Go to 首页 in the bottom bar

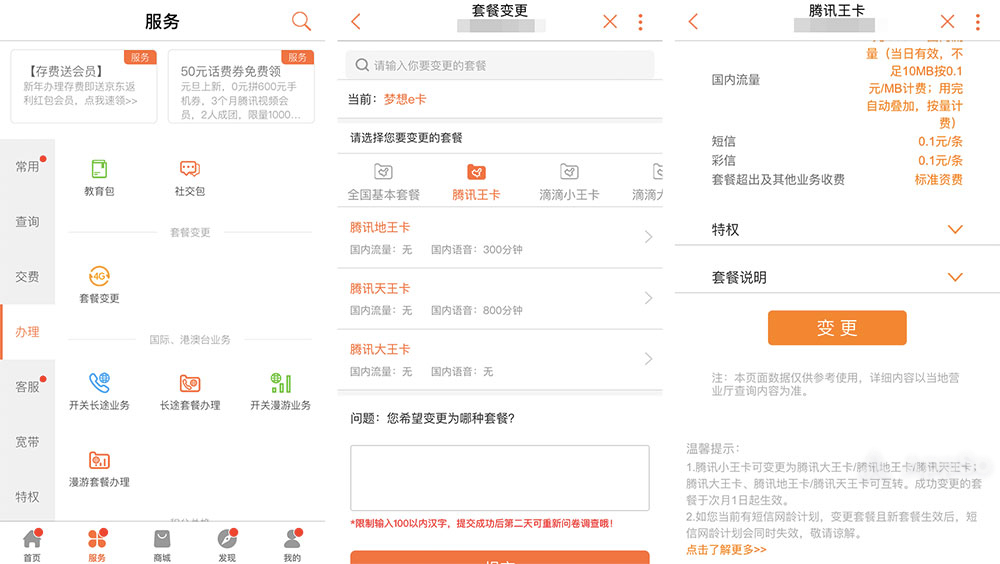(x=32, y=544)
